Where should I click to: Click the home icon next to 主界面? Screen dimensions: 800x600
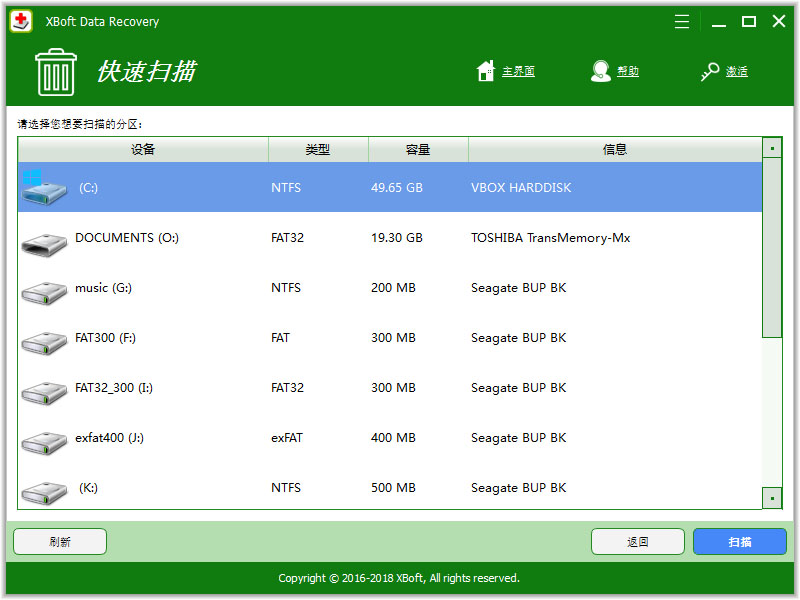click(x=486, y=71)
